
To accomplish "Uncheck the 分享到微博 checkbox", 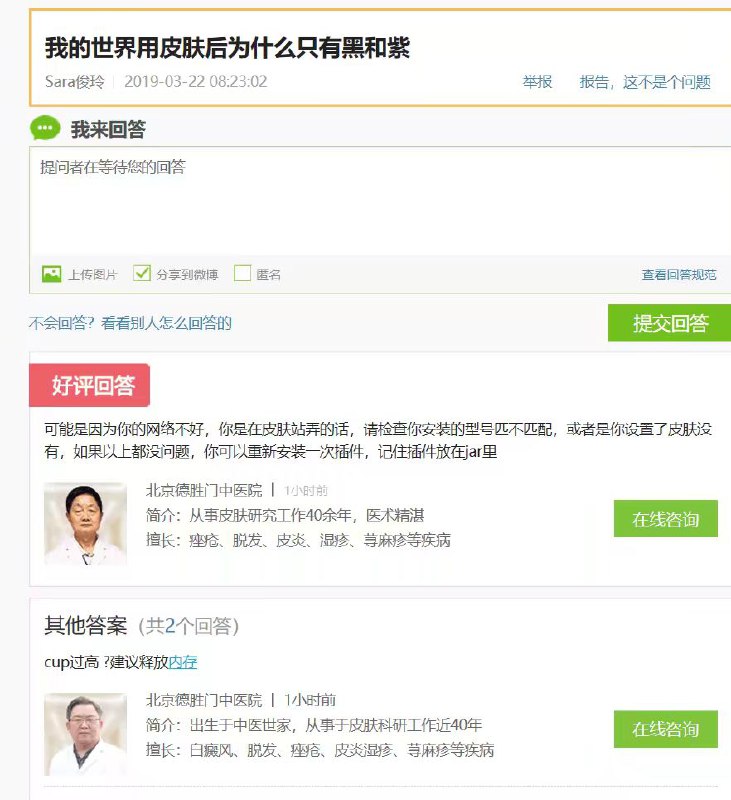I will point(142,273).
